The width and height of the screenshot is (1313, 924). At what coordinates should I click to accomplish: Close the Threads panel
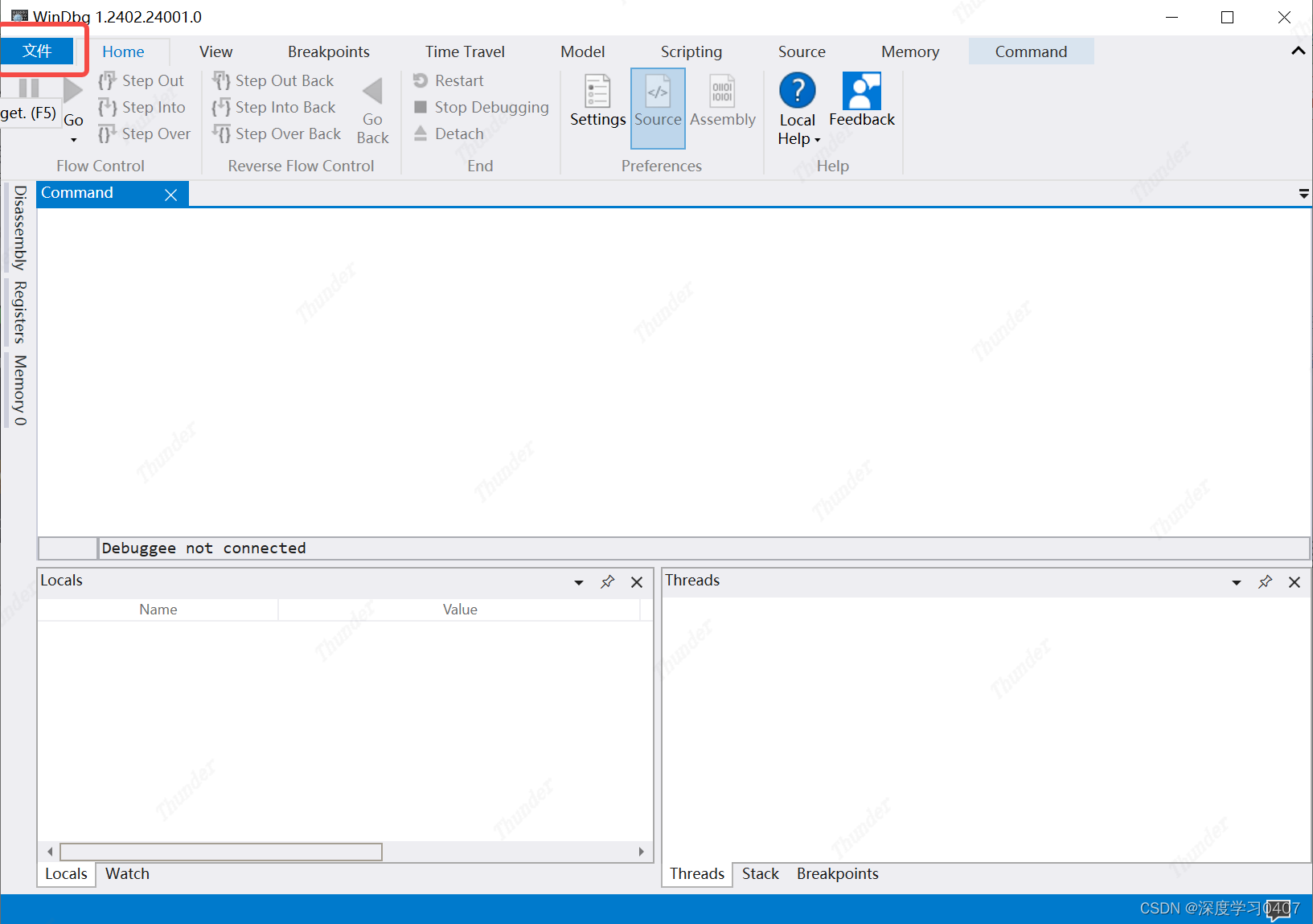coord(1295,582)
